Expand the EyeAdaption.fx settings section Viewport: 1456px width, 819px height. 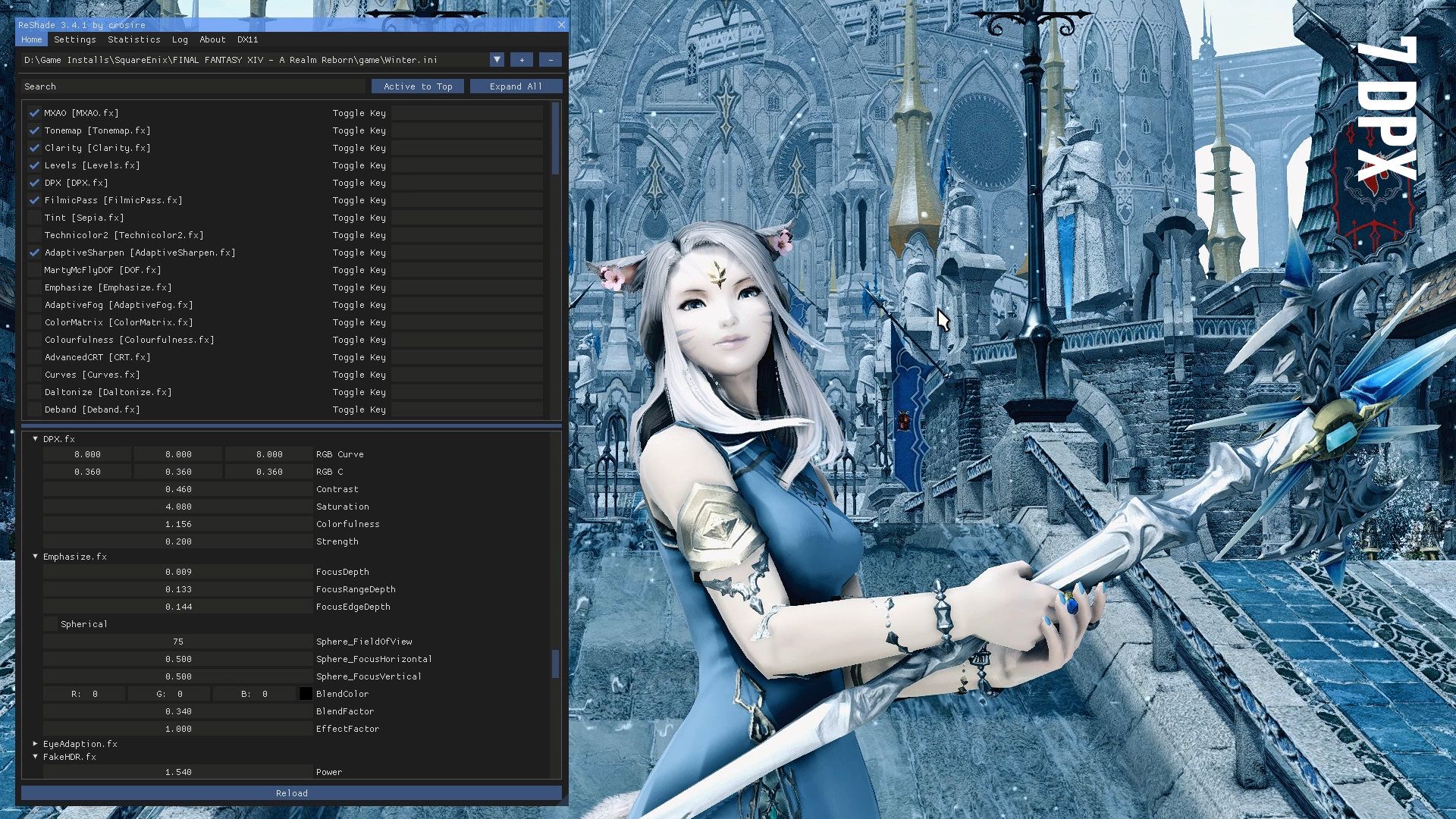tap(35, 744)
